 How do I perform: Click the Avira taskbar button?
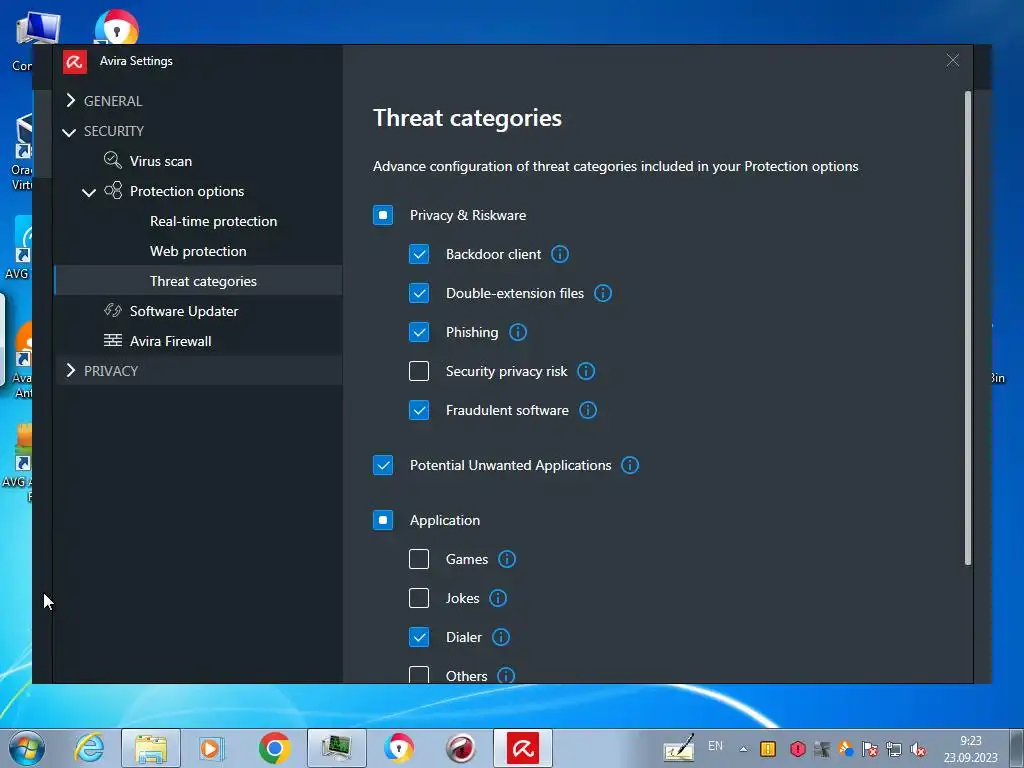click(x=522, y=748)
